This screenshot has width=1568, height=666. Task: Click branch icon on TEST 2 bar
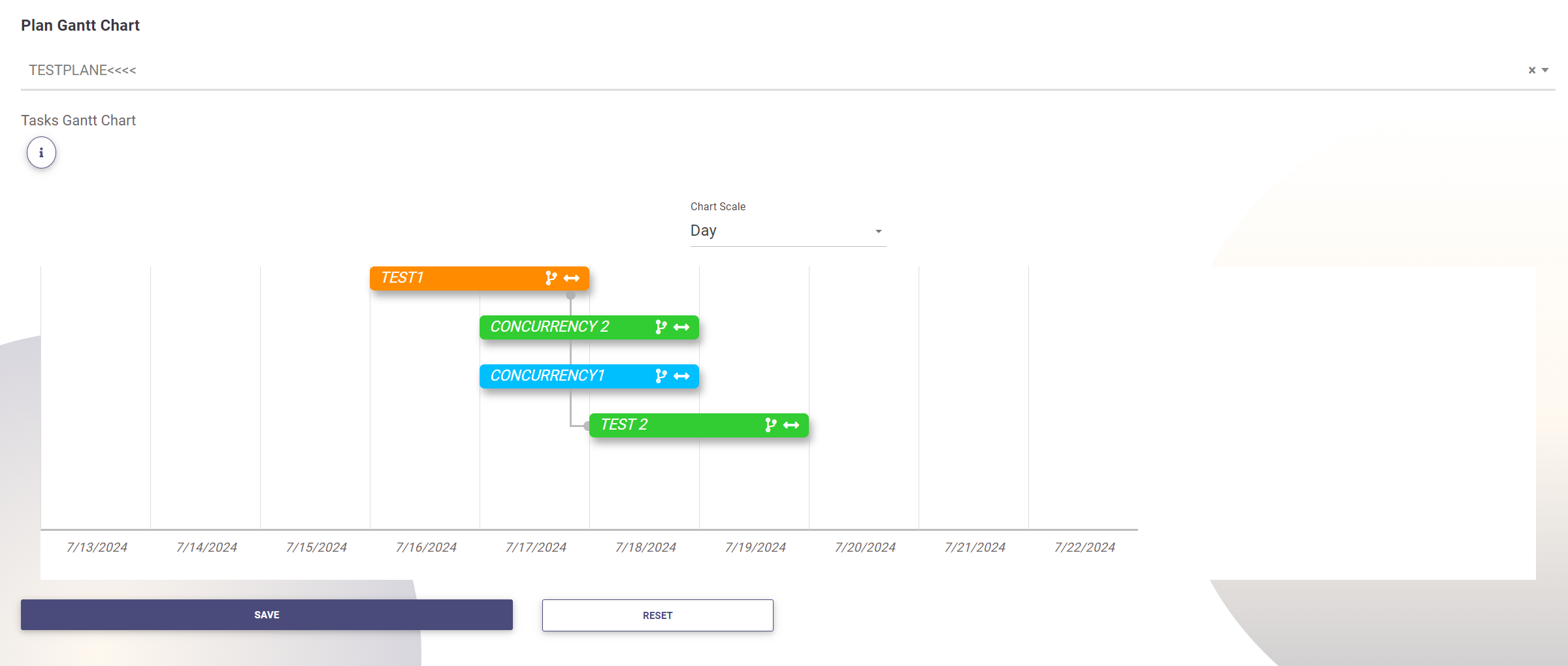(x=770, y=425)
